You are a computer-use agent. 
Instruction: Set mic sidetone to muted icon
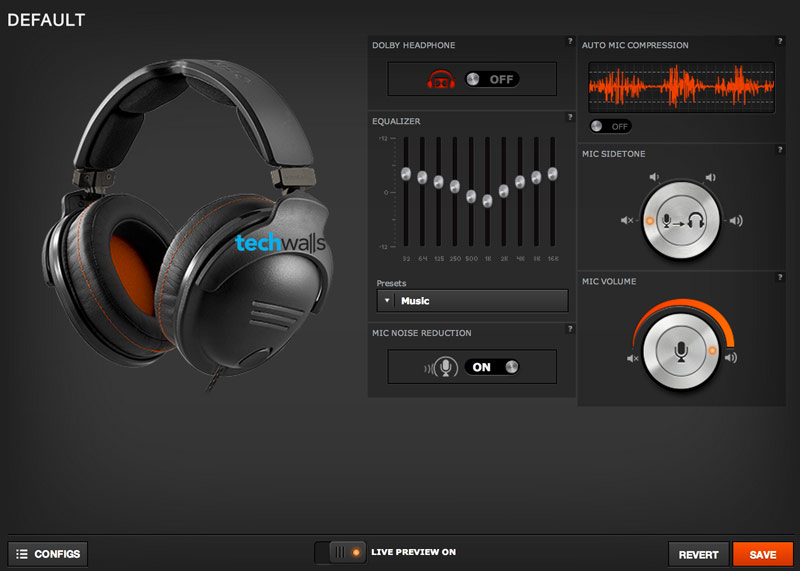click(627, 220)
